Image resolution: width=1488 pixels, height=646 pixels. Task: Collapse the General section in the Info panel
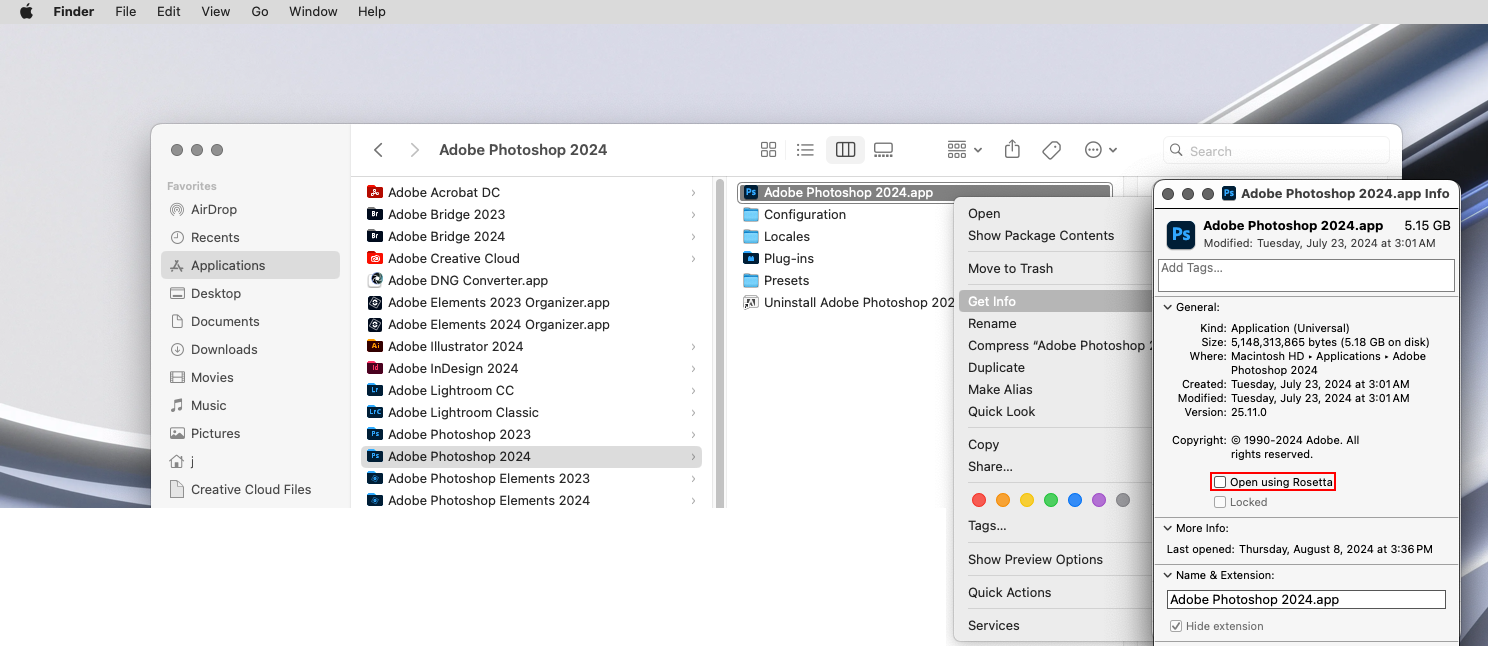1167,306
